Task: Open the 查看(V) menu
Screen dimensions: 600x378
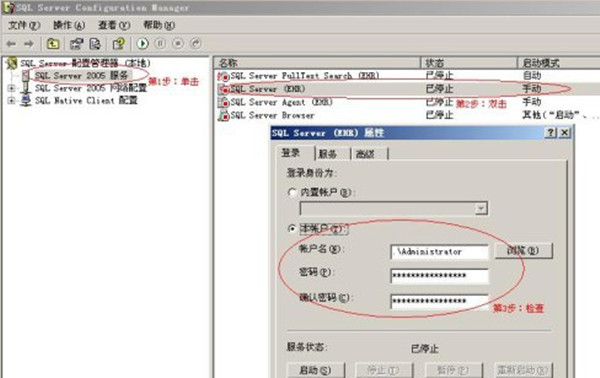Action: [x=114, y=26]
